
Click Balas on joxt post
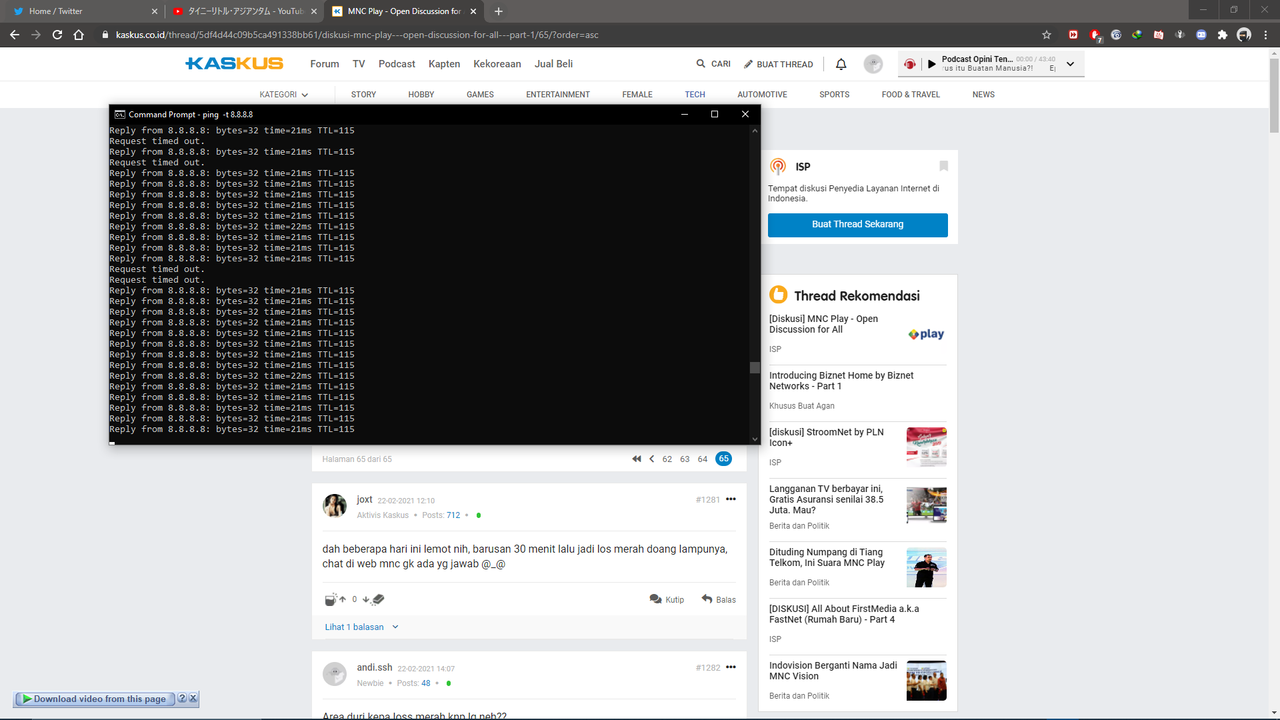point(718,599)
